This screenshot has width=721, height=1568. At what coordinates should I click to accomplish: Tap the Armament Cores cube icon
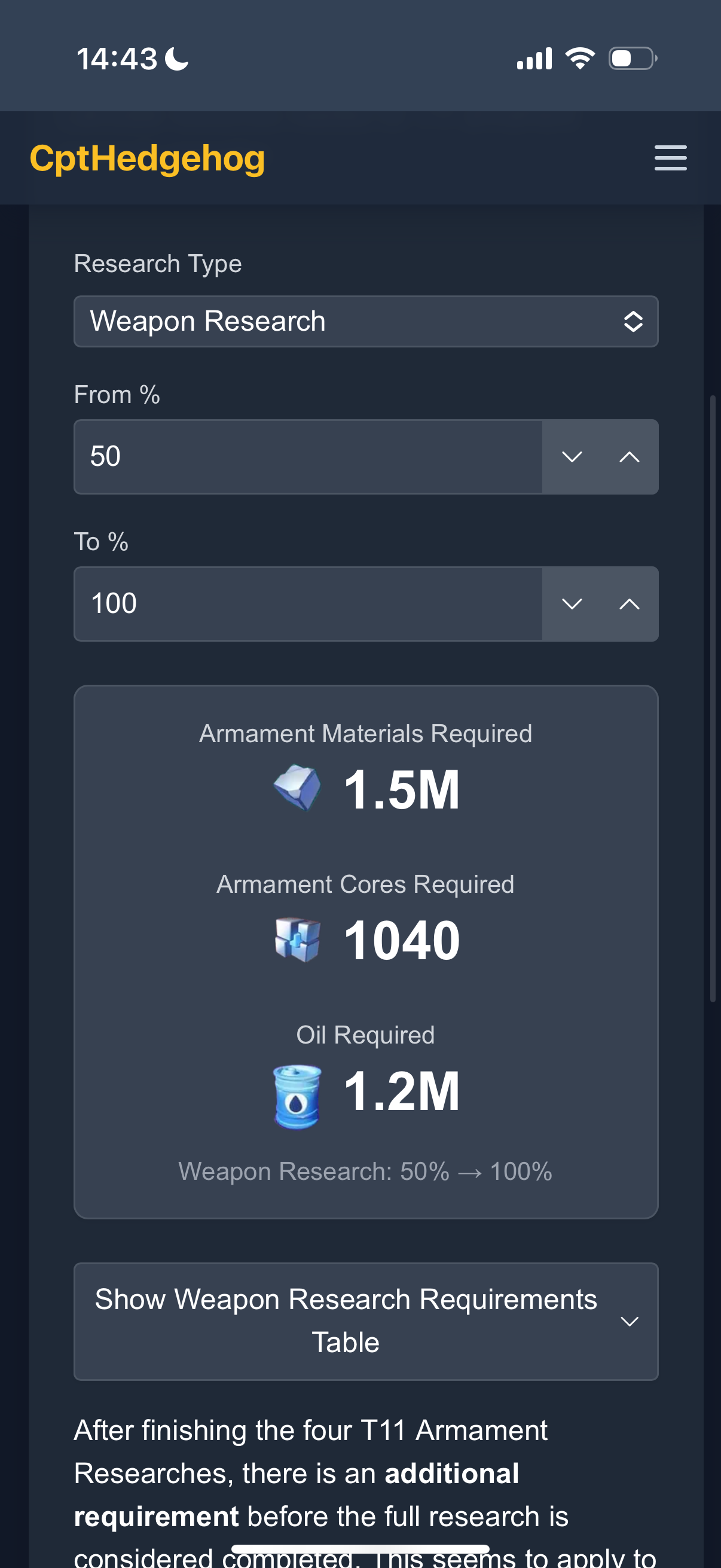(297, 939)
